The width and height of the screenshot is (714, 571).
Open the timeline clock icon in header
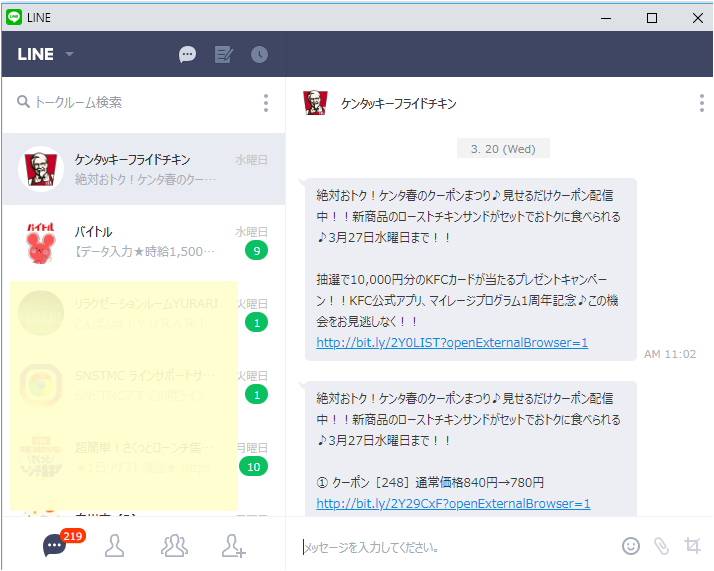(x=260, y=55)
